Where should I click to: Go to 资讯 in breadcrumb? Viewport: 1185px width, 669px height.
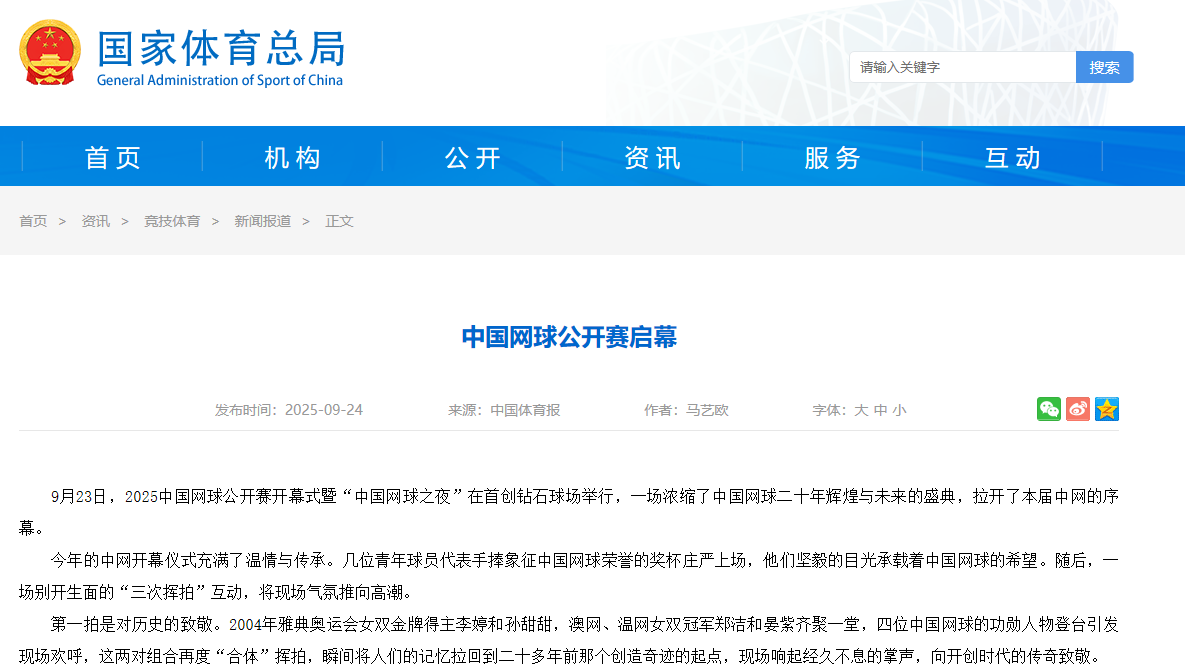pyautogui.click(x=96, y=221)
